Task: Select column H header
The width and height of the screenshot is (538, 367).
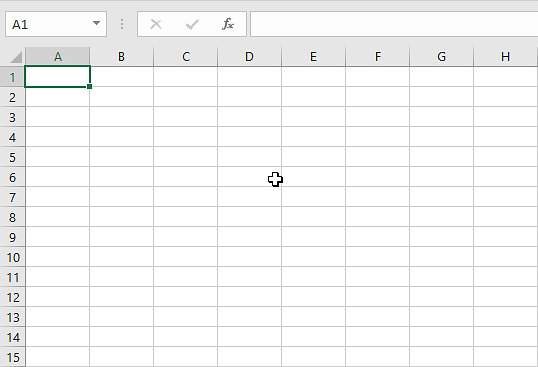Action: click(x=505, y=57)
